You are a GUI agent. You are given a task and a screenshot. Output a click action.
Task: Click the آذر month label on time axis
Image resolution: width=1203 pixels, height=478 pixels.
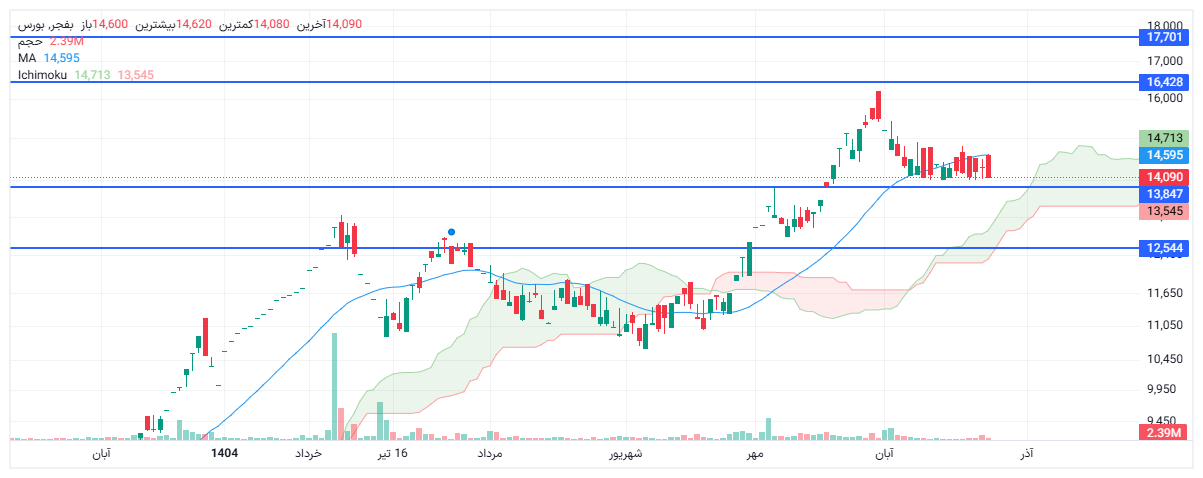(x=1026, y=454)
